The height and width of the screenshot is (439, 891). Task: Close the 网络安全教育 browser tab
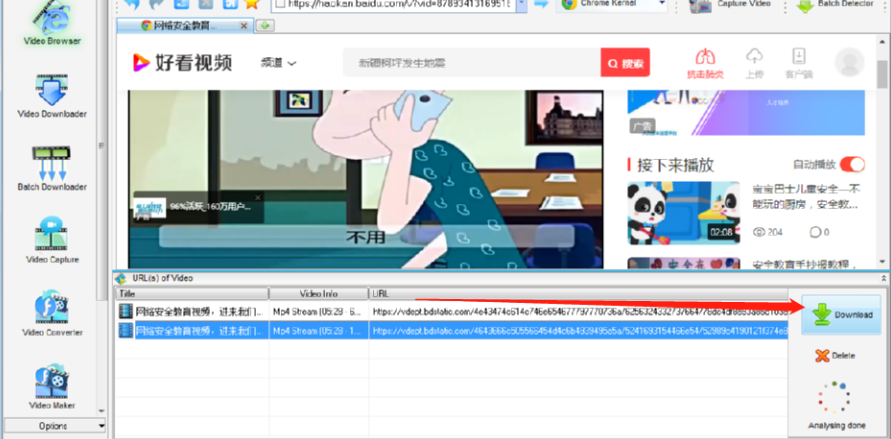pos(244,26)
